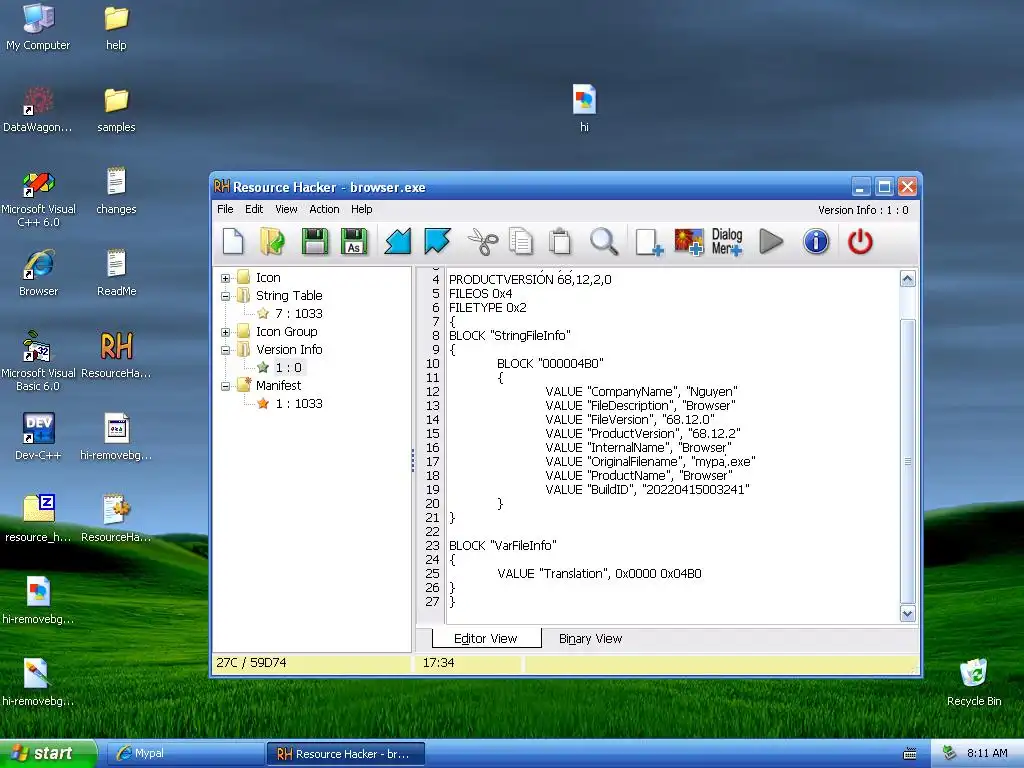This screenshot has width=1024, height=768.
Task: Open the Edit menu
Action: [254, 209]
